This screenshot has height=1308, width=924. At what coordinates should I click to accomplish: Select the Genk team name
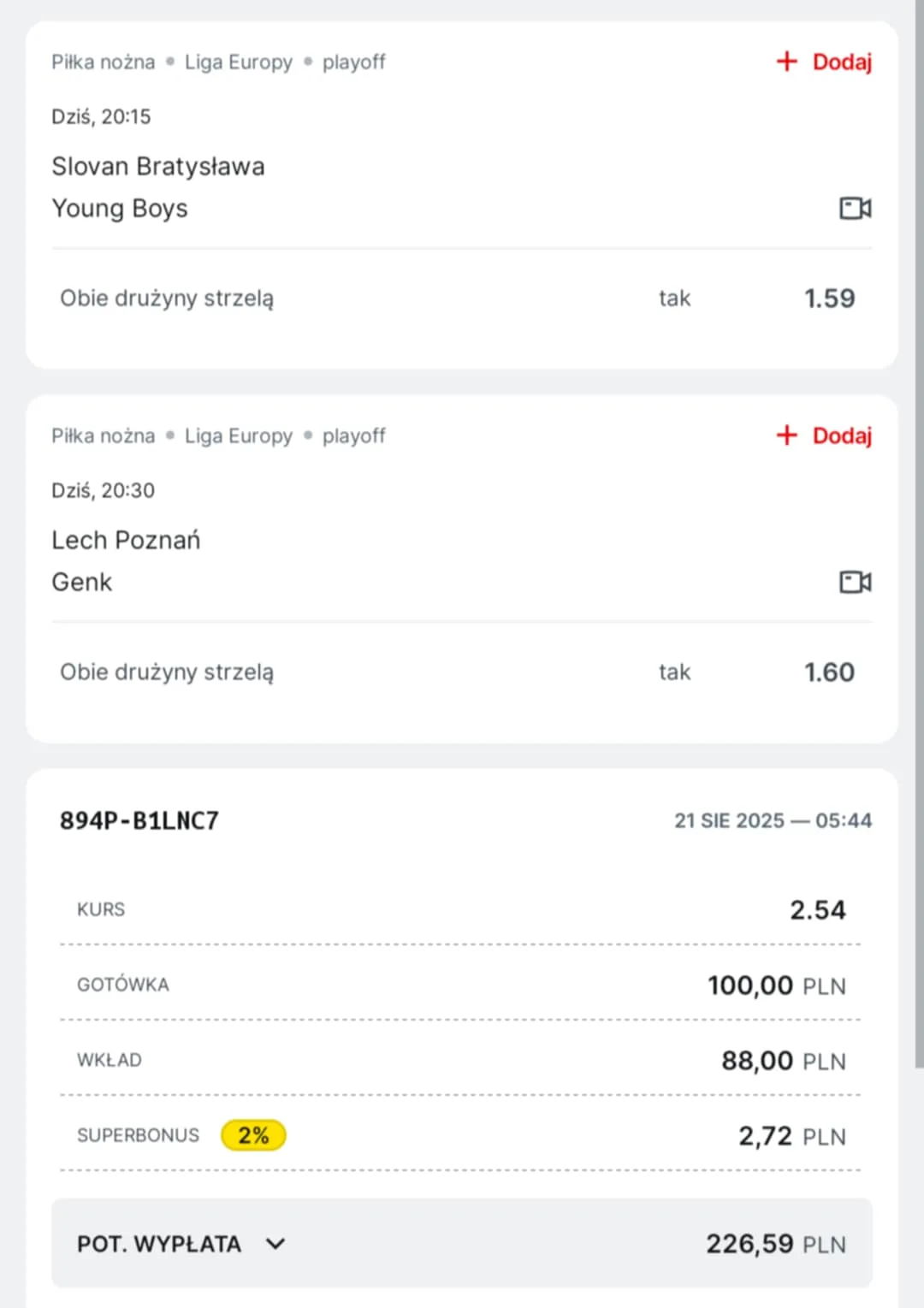click(82, 582)
